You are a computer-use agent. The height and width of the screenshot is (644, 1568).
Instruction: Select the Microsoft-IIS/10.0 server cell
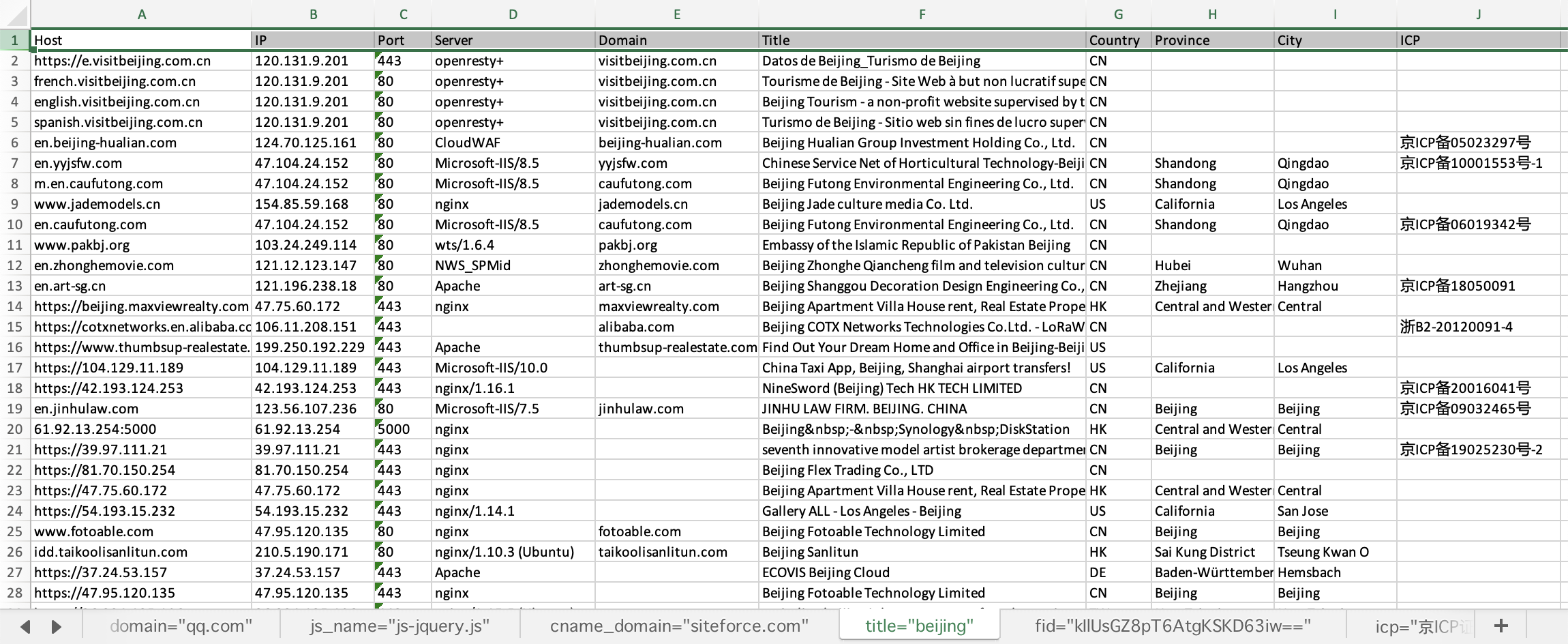(x=513, y=368)
